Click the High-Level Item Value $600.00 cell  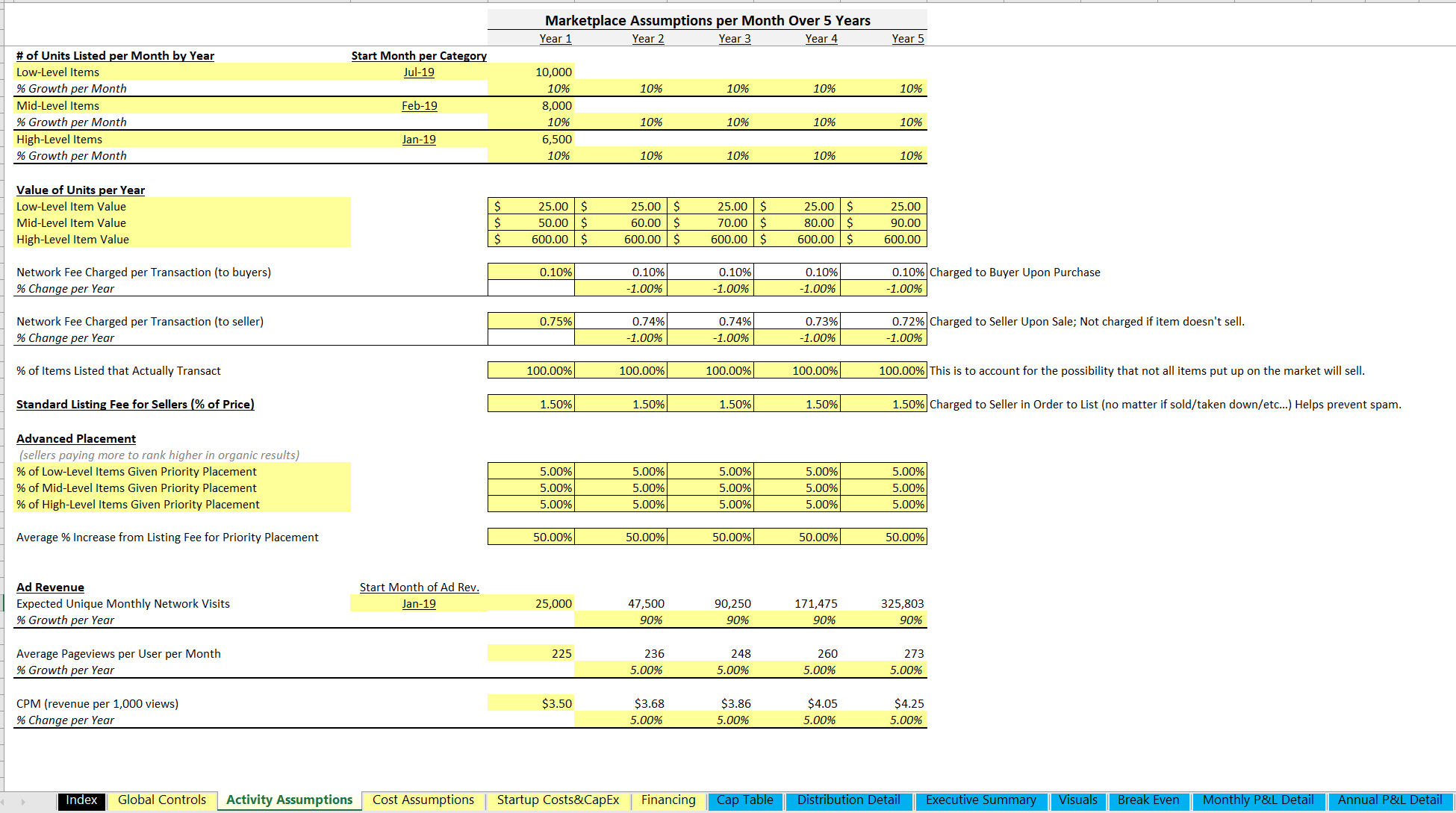coord(530,239)
